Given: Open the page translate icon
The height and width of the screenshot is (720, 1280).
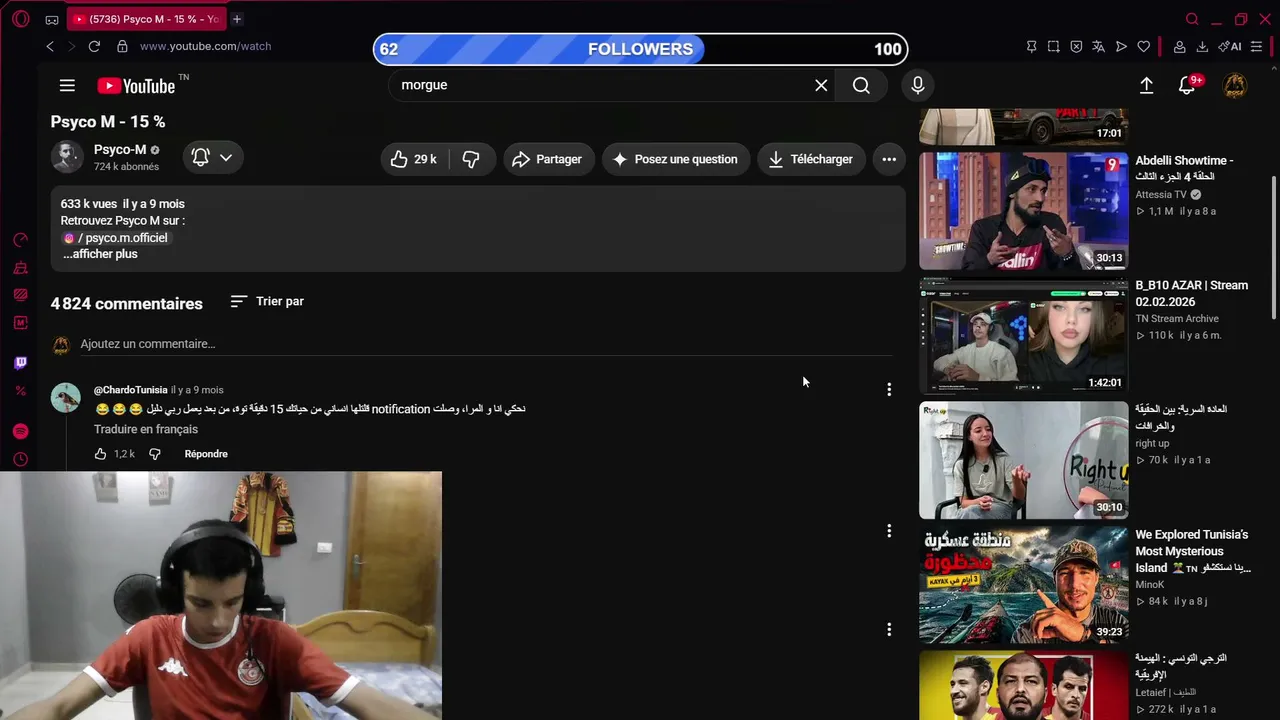Looking at the screenshot, I should point(1098,46).
